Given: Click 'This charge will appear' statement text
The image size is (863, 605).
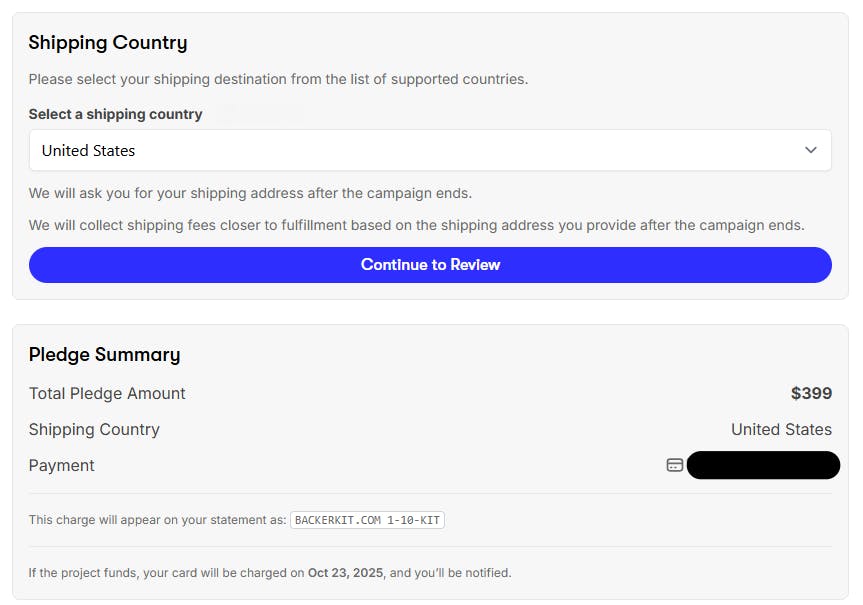Looking at the screenshot, I should 157,520.
